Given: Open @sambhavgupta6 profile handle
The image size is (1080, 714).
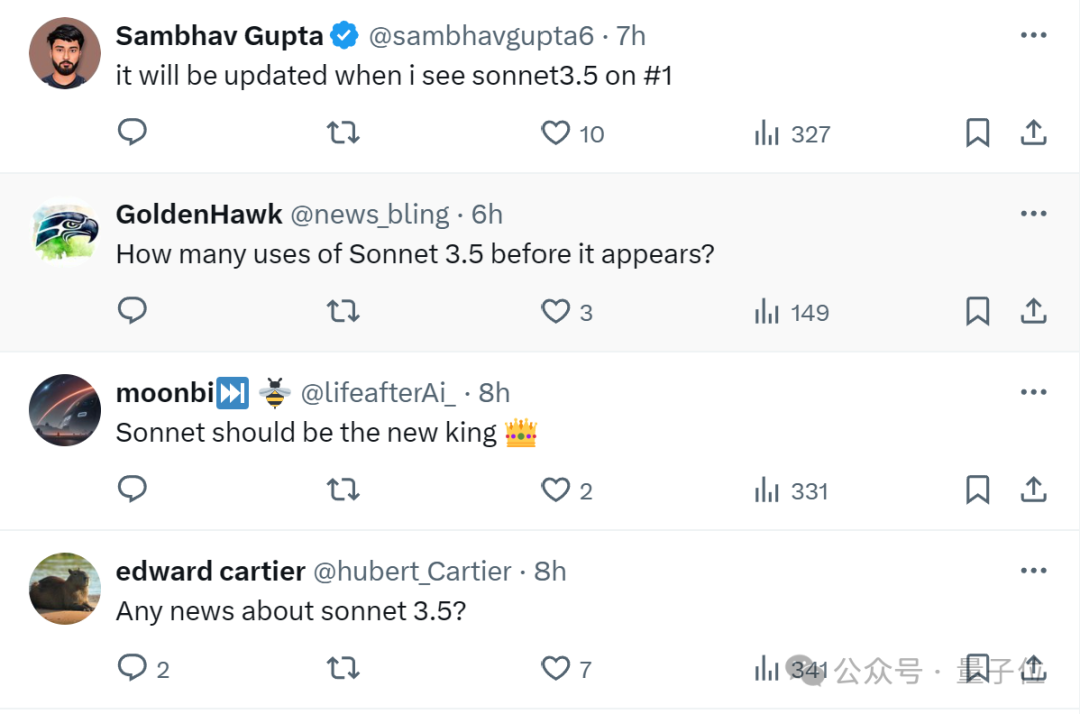Looking at the screenshot, I should (x=481, y=36).
